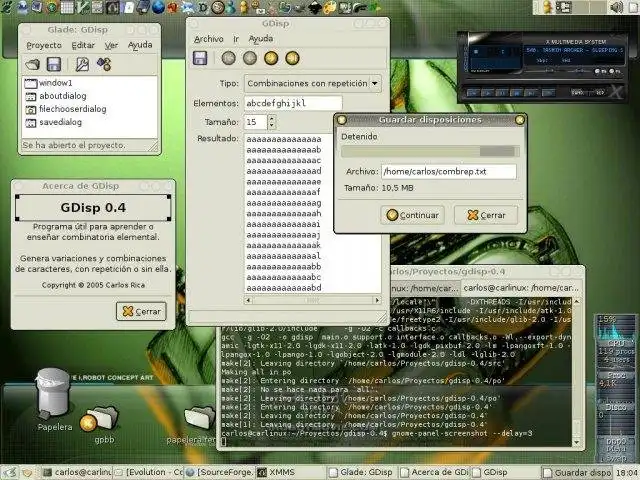Click the second gray round arrow in GDisp toolbar
640x480 pixels.
pyautogui.click(x=250, y=58)
